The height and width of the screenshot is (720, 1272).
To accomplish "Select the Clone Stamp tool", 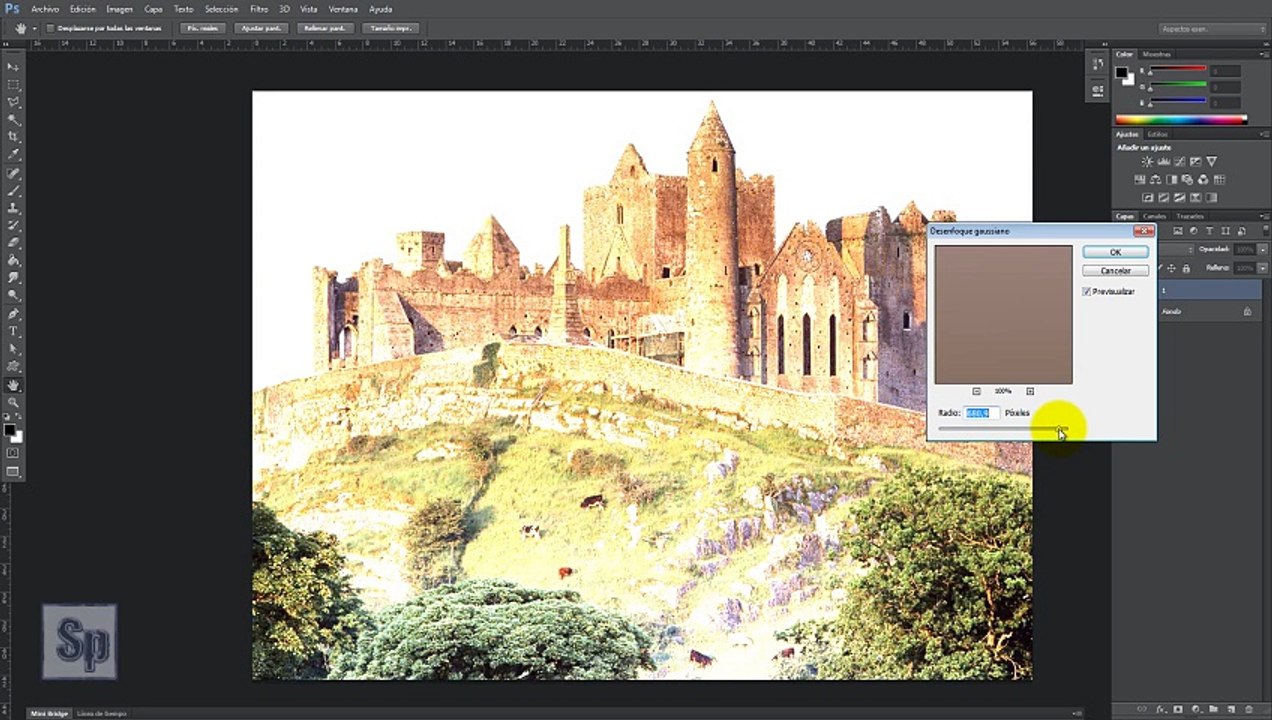I will (x=14, y=208).
